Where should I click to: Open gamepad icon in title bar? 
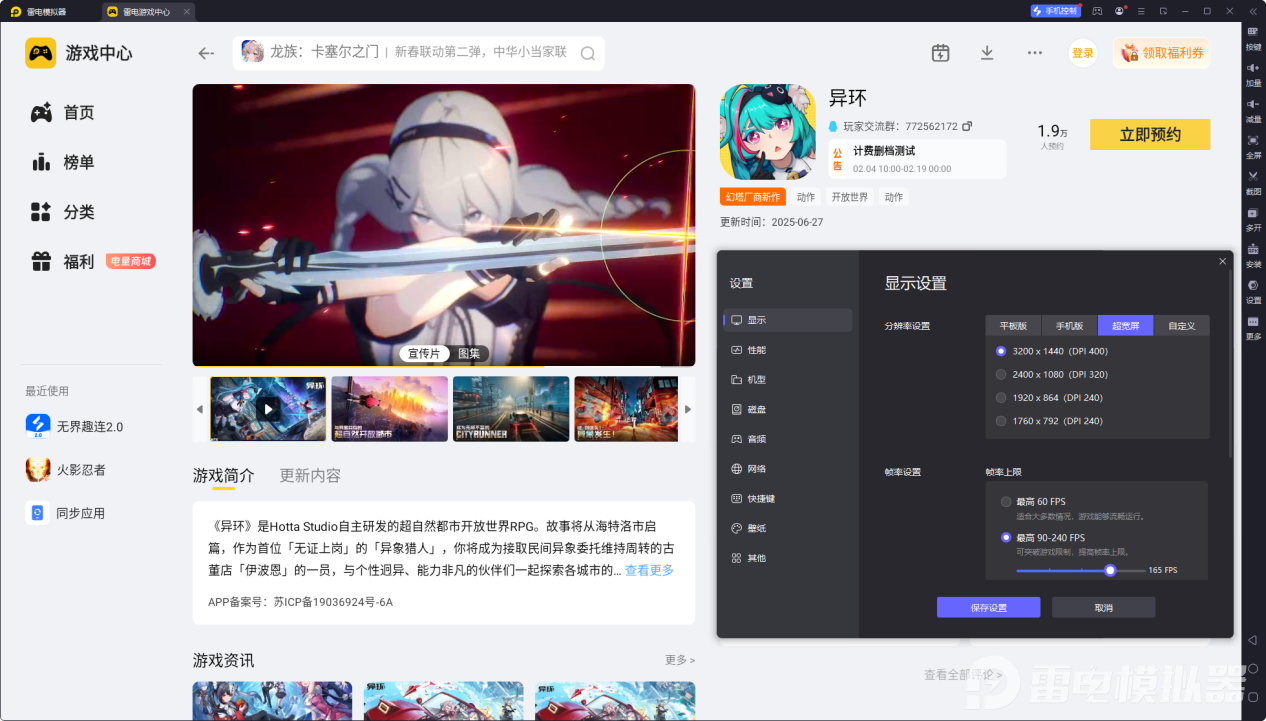(x=1097, y=10)
